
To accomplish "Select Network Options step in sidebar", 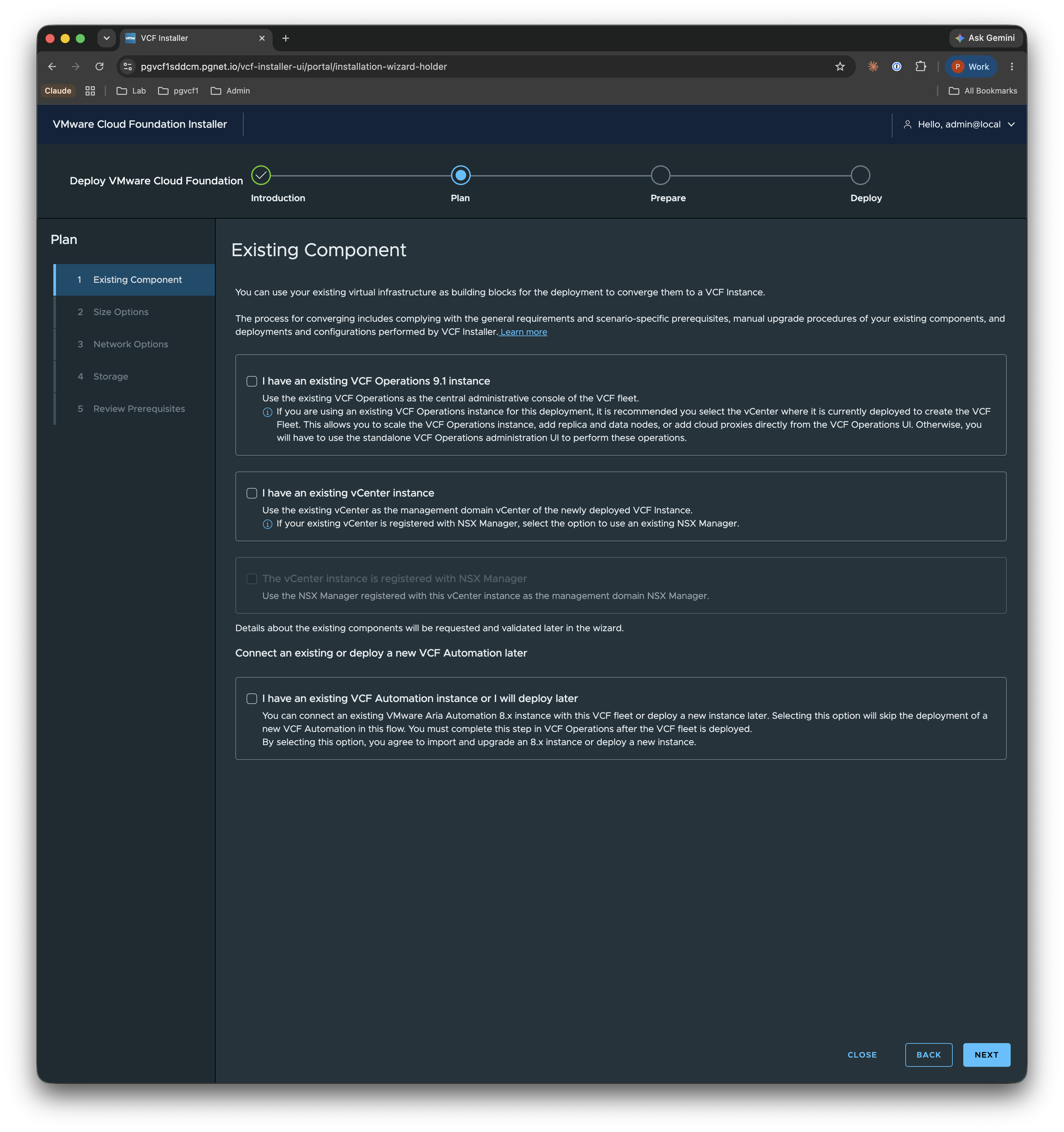I will 134,344.
